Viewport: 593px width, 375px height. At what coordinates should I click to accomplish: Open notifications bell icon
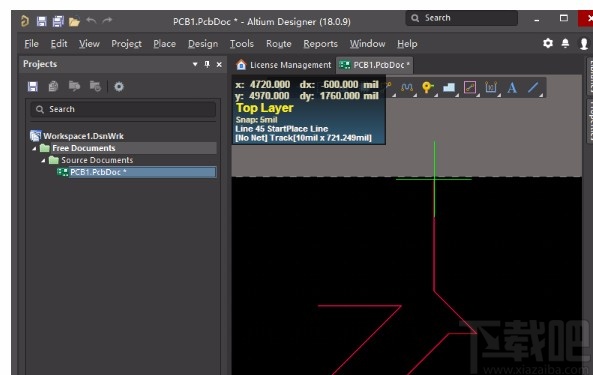click(565, 43)
